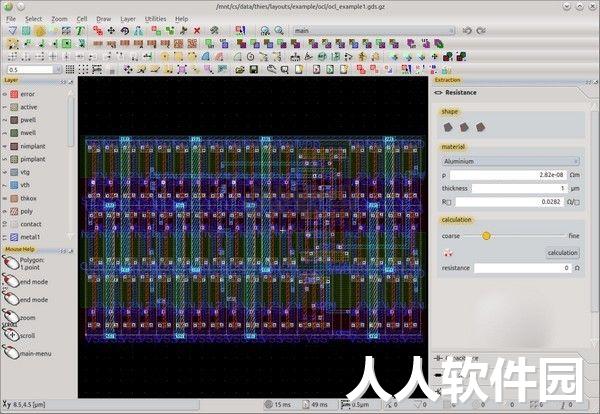600x414 pixels.
Task: Click the thkox layer color swatch
Action: point(14,198)
